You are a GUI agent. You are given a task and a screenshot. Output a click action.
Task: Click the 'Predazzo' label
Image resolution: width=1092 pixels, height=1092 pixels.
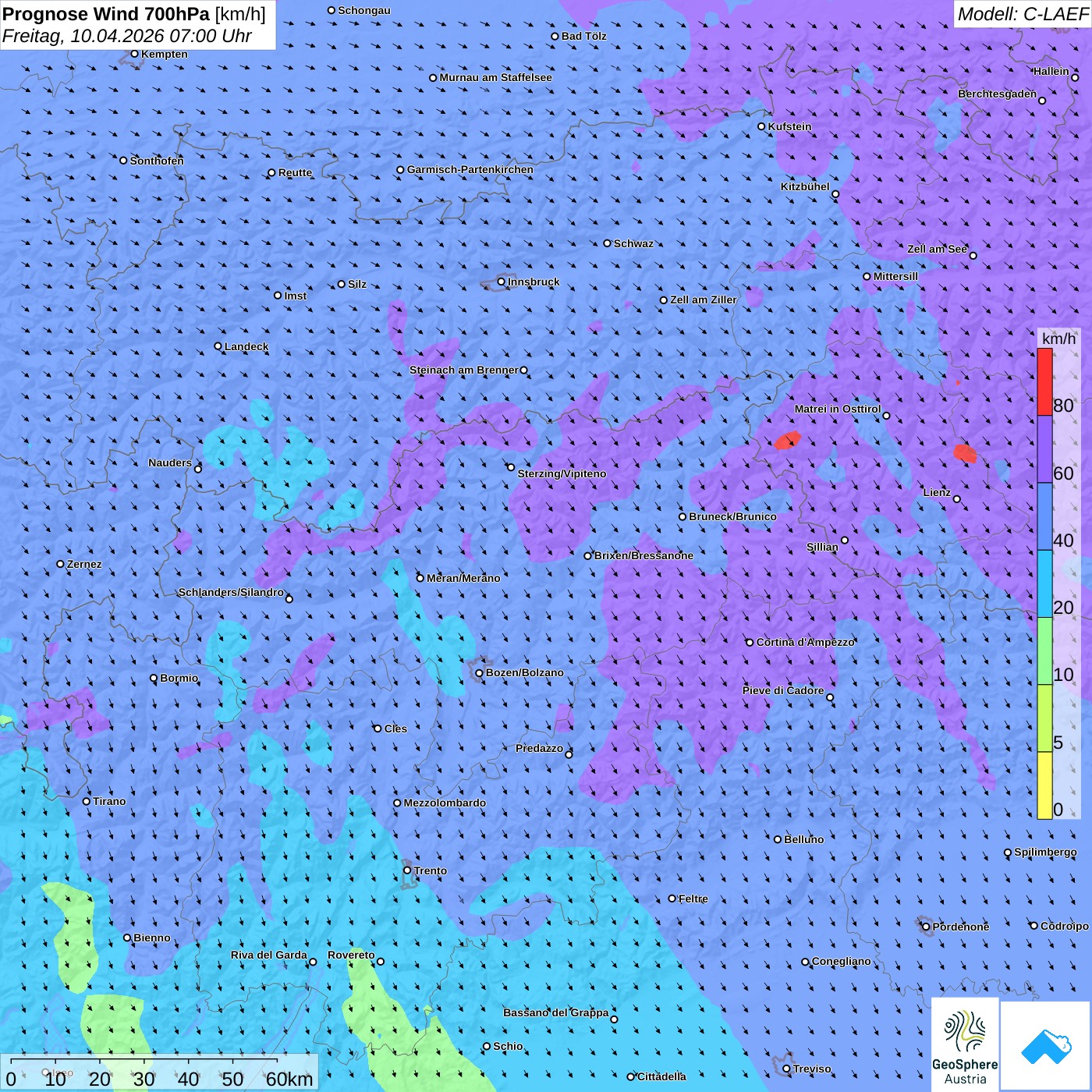click(x=539, y=748)
